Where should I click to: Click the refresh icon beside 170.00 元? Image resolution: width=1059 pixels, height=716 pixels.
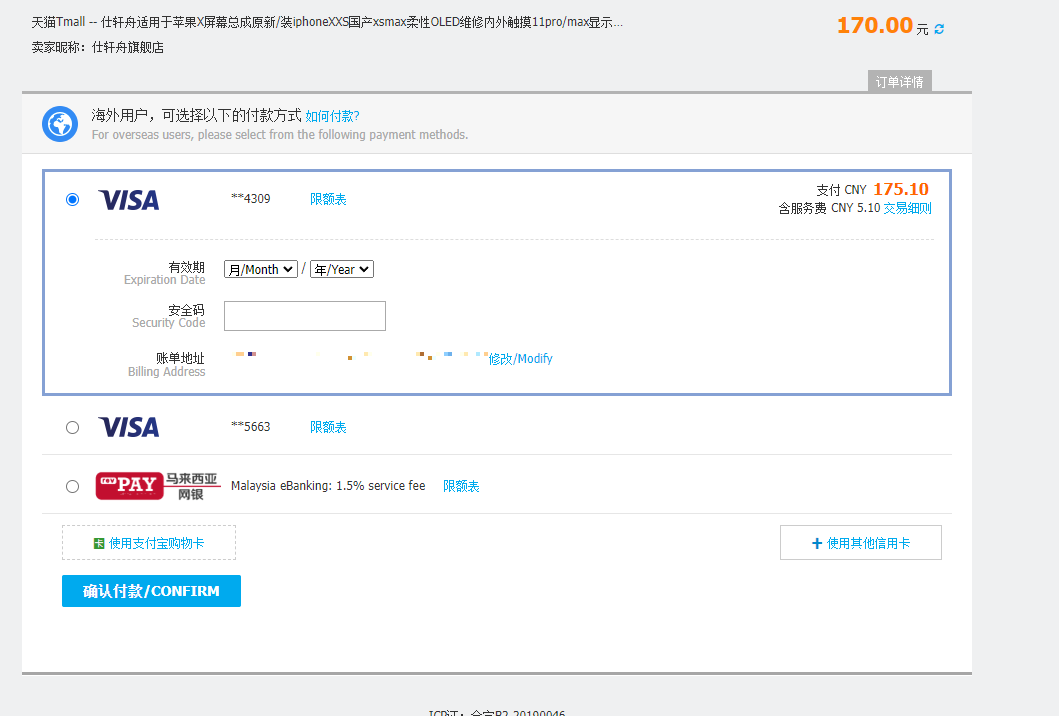coord(939,29)
